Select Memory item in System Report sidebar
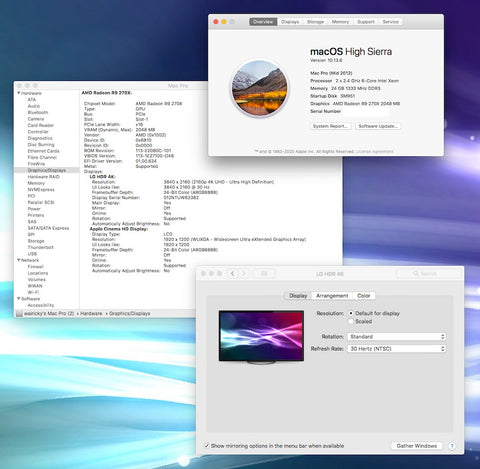The image size is (480, 469). (36, 183)
